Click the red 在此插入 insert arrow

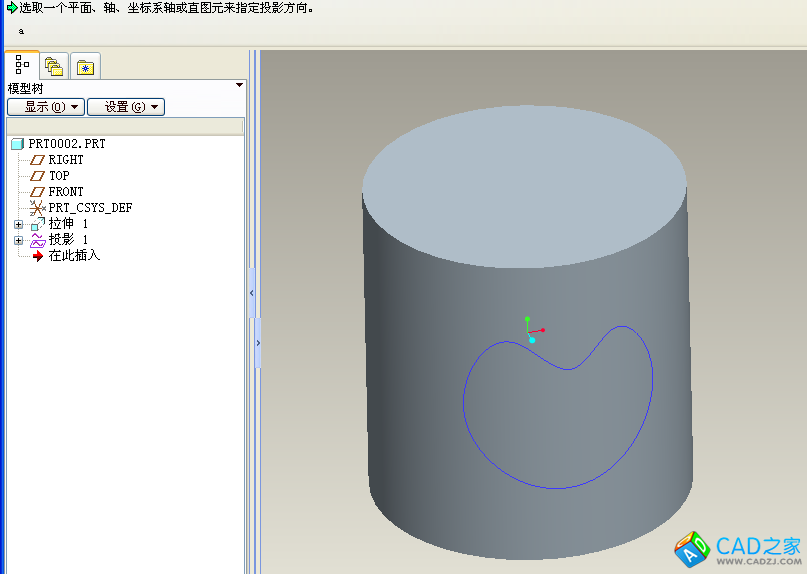click(38, 256)
